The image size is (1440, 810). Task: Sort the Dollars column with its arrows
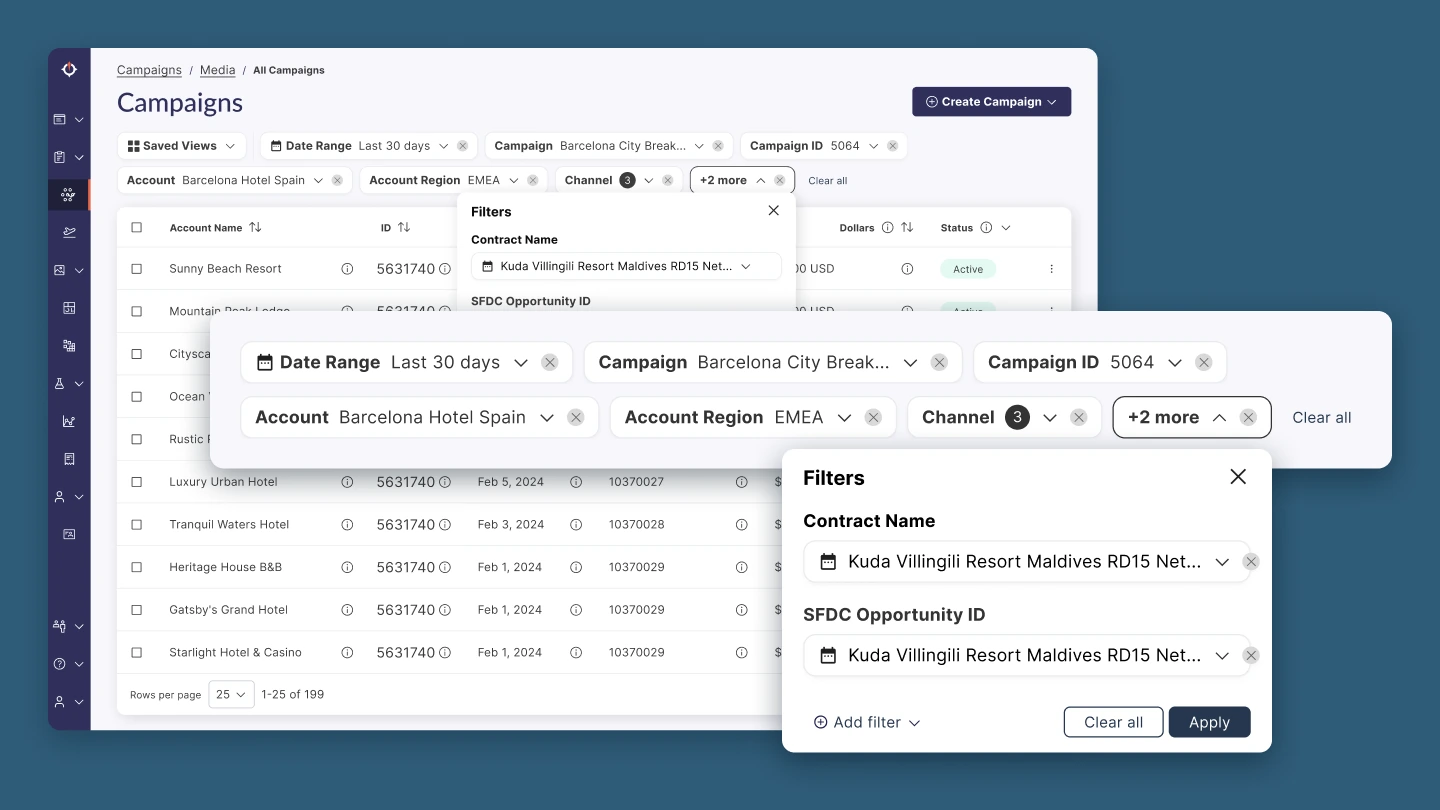tap(907, 228)
